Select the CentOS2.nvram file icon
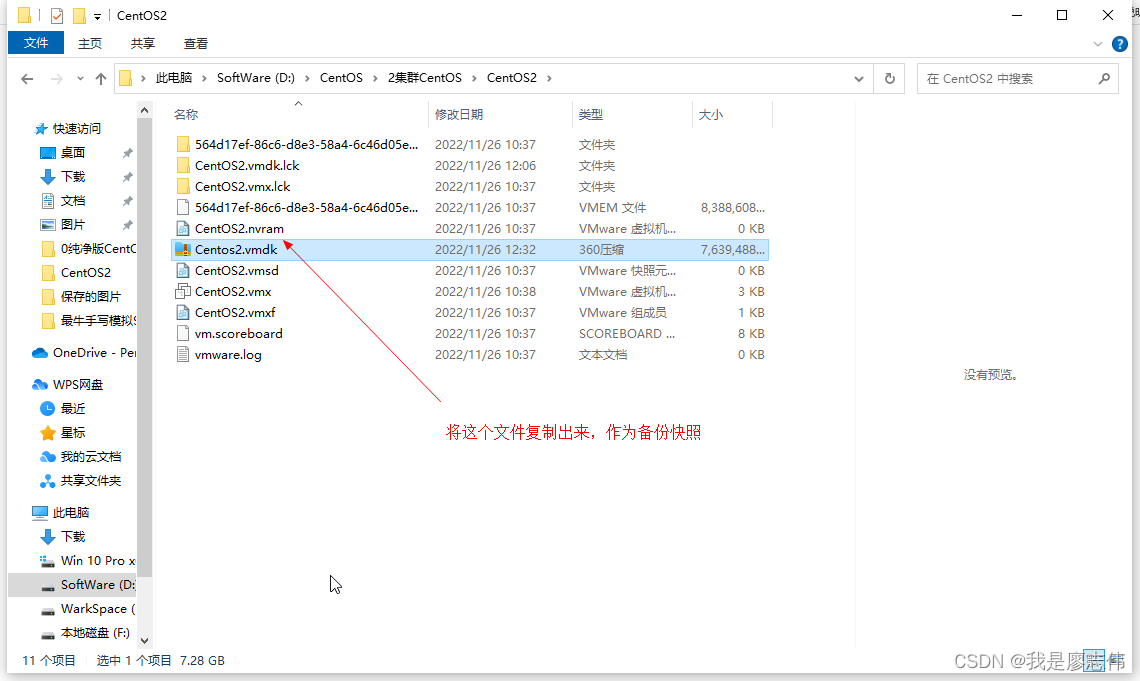The width and height of the screenshot is (1140, 681). (x=183, y=229)
